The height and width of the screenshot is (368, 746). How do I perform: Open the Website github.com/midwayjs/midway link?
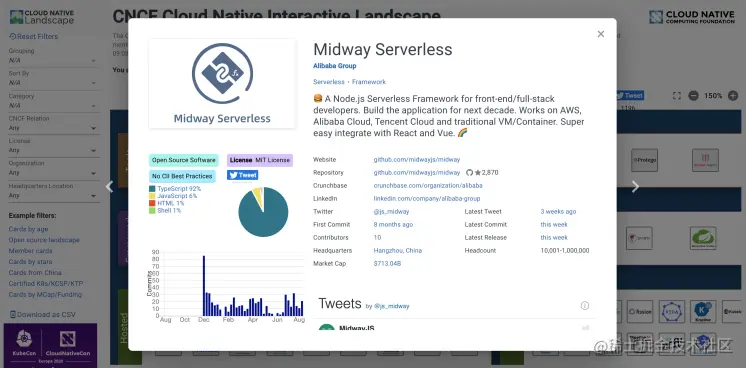tap(417, 160)
